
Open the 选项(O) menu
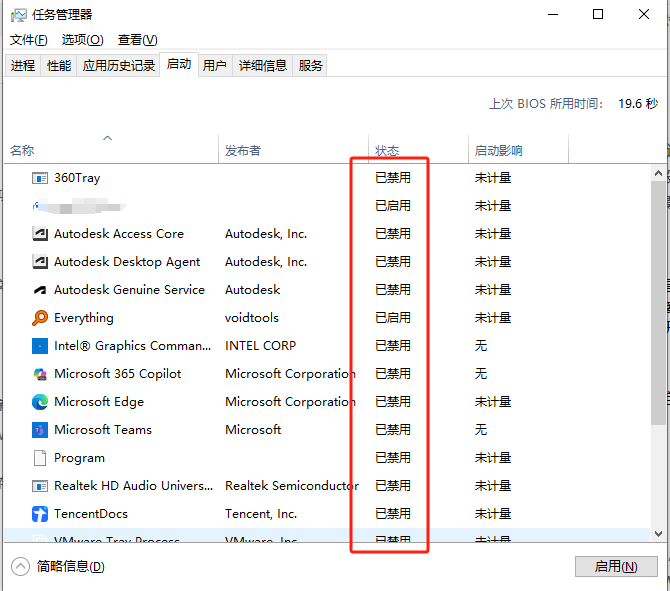82,40
